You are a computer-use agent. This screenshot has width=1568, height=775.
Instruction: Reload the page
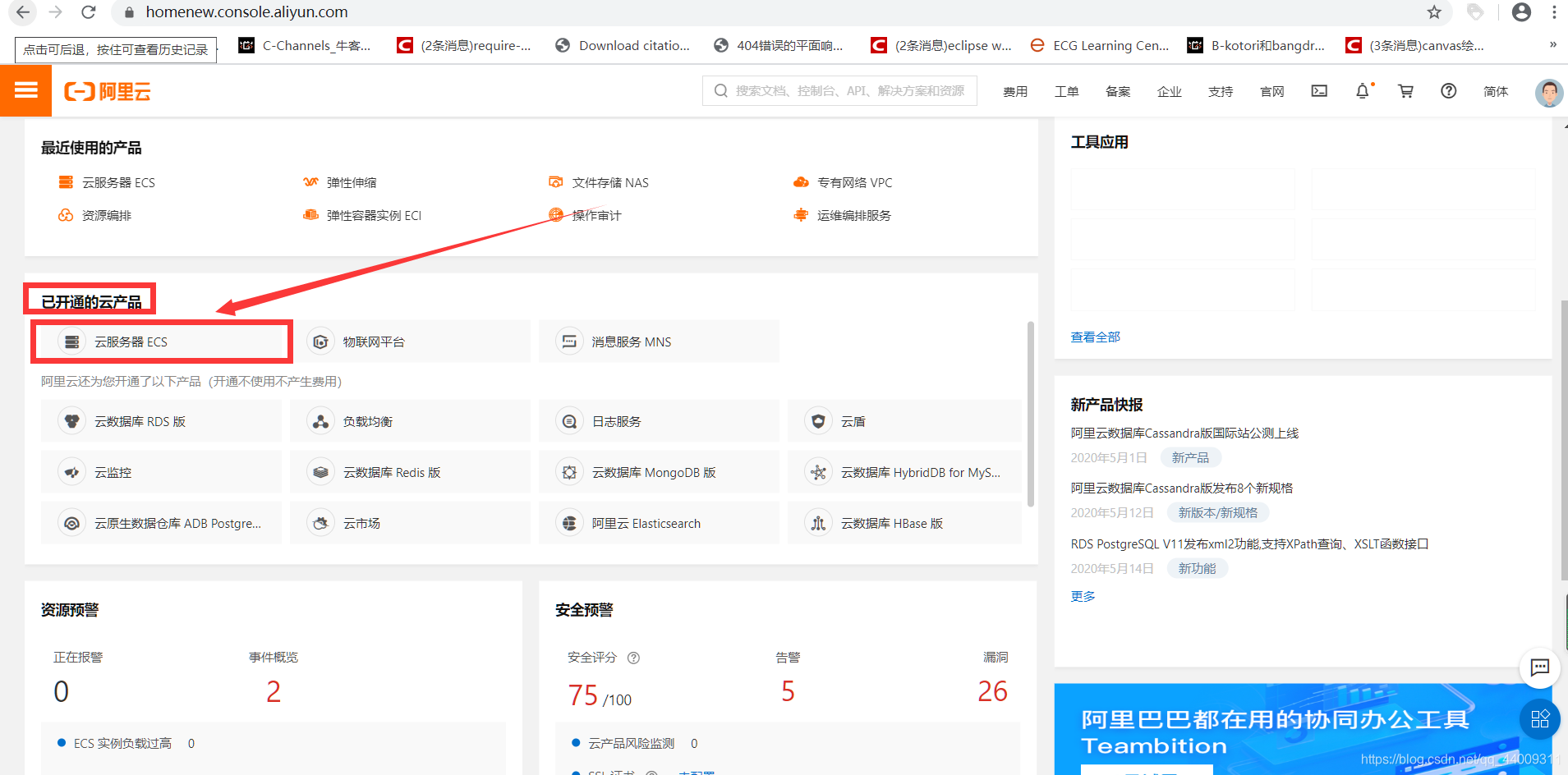[x=89, y=12]
